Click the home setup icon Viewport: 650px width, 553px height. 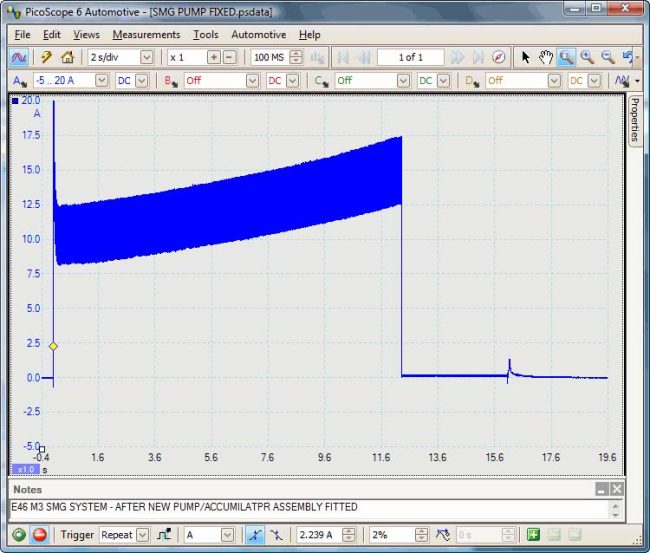pyautogui.click(x=67, y=57)
